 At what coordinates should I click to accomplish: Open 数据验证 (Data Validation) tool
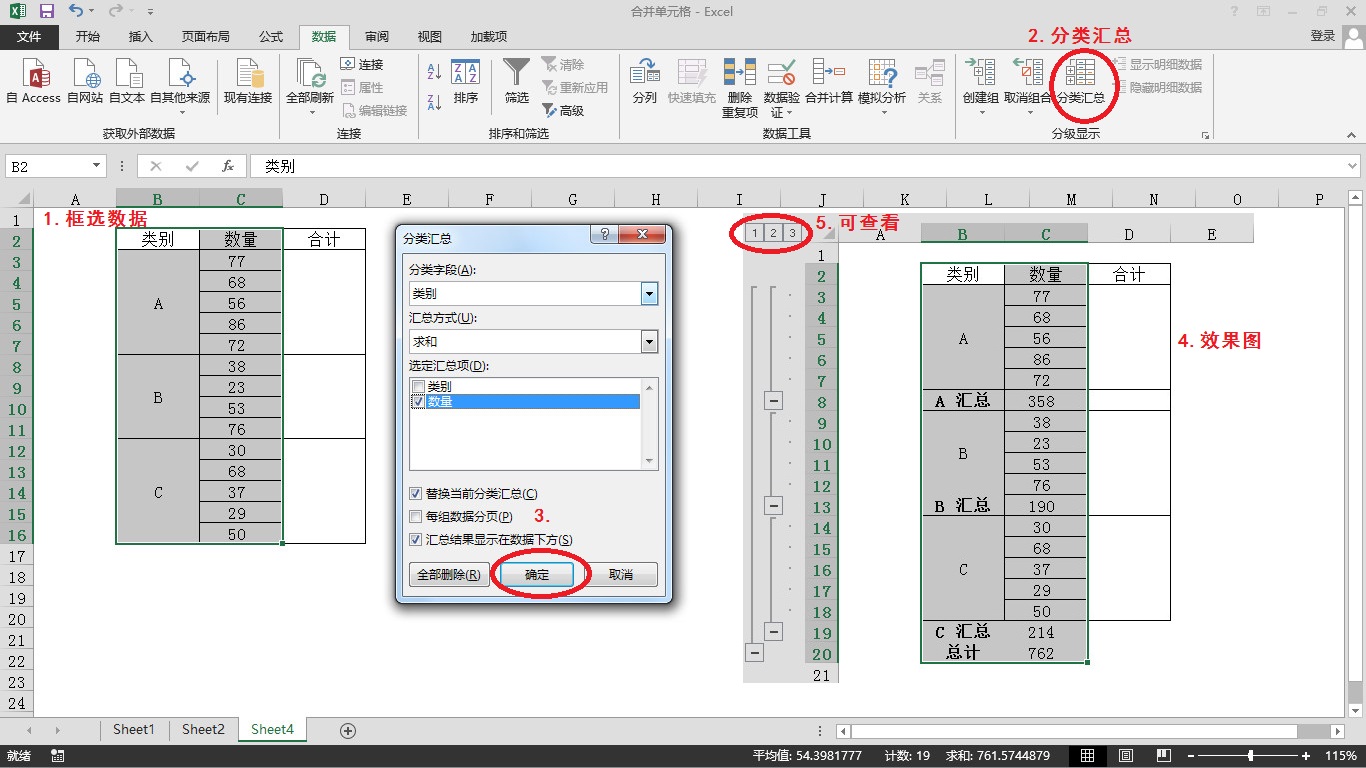click(x=781, y=88)
